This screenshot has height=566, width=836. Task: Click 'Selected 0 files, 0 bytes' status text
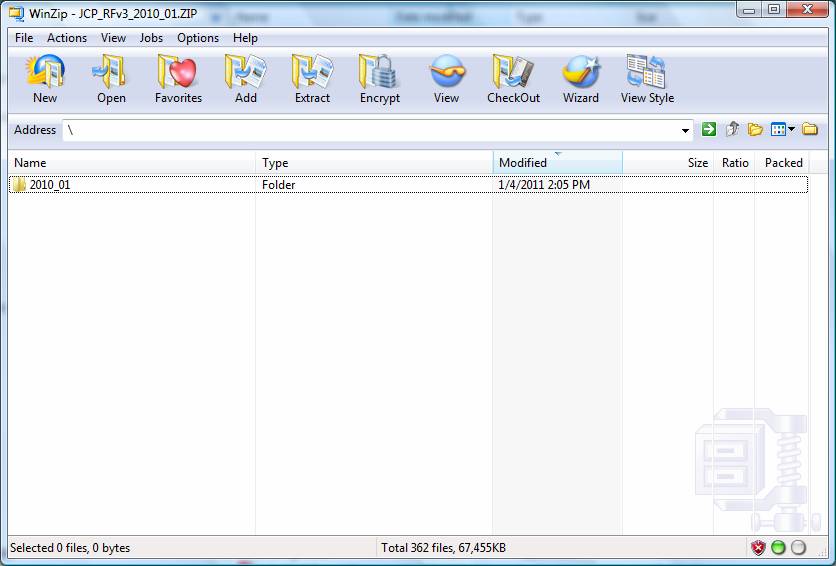click(70, 548)
